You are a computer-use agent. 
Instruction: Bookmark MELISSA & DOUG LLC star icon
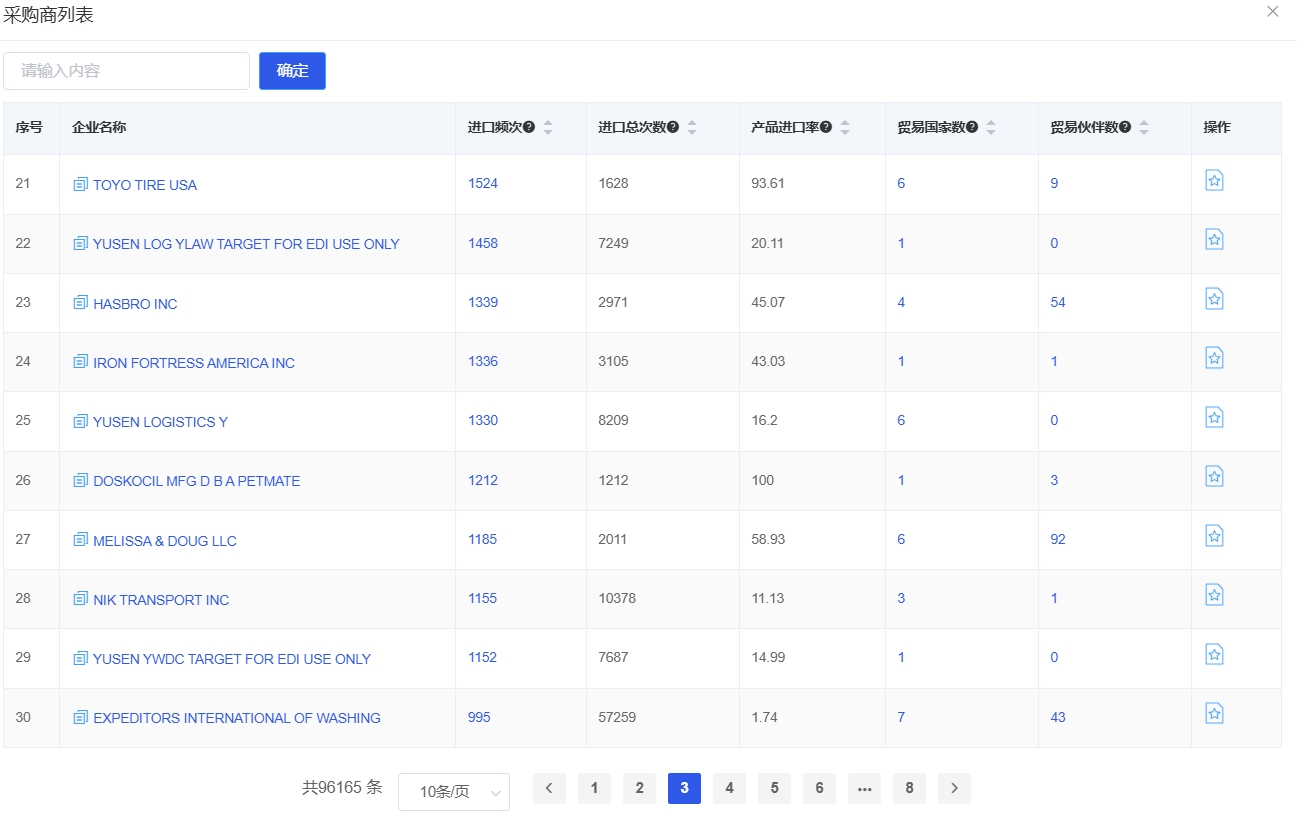(1214, 535)
